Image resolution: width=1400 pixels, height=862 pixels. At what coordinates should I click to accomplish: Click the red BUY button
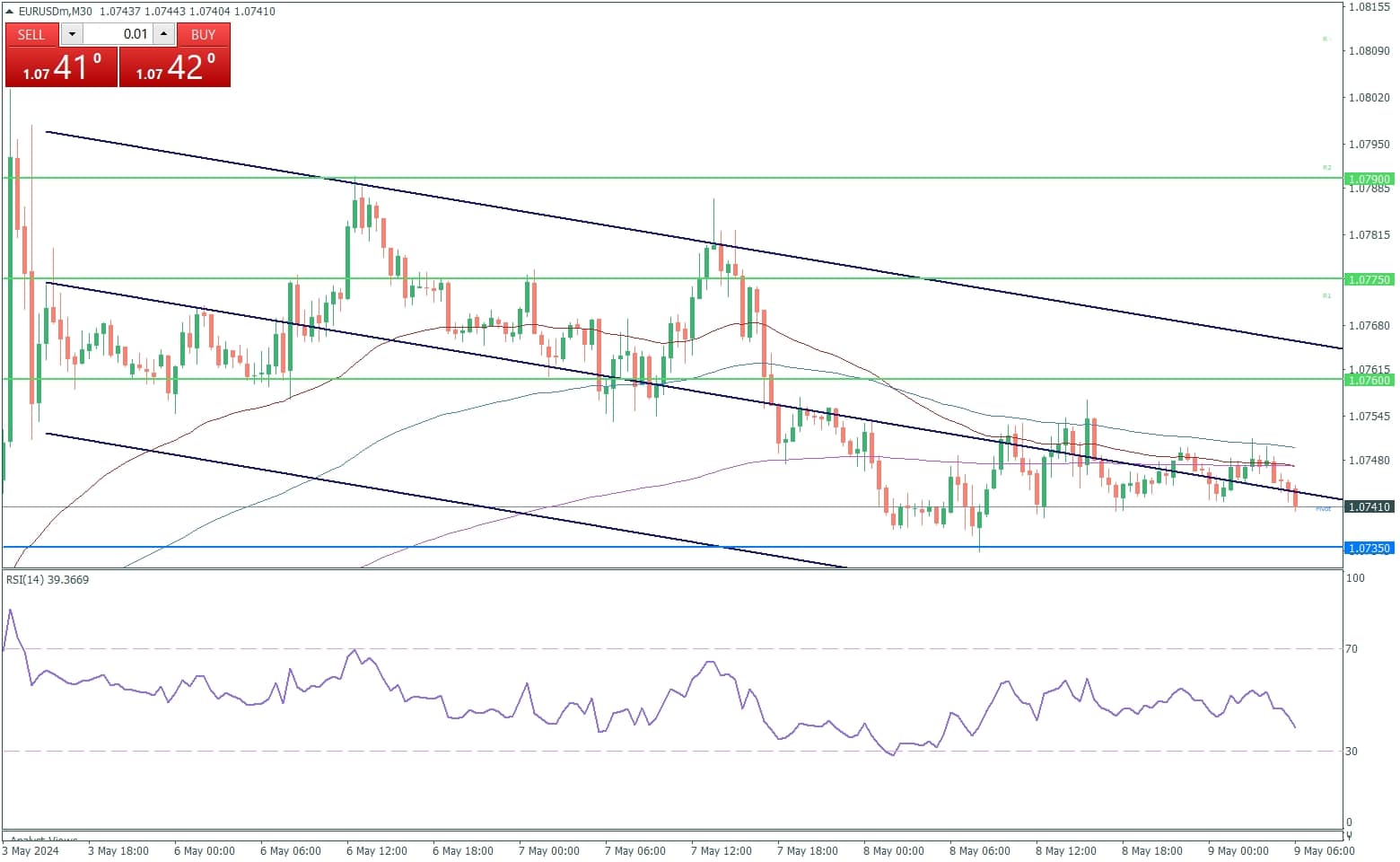[x=204, y=34]
